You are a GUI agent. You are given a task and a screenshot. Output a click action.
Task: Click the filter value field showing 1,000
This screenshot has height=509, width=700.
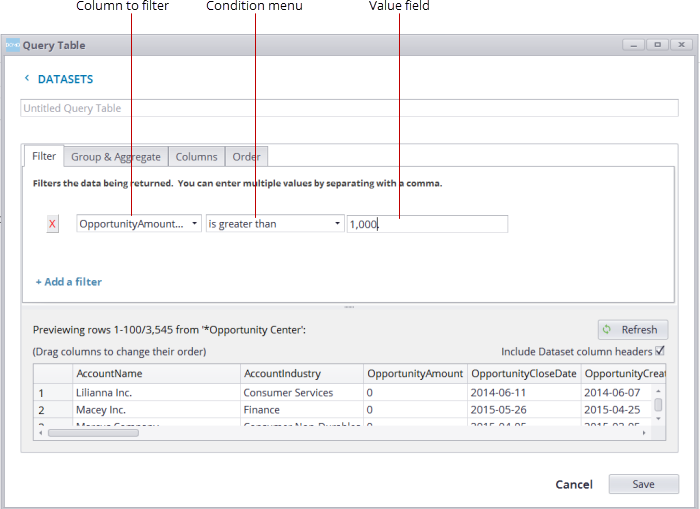point(427,224)
